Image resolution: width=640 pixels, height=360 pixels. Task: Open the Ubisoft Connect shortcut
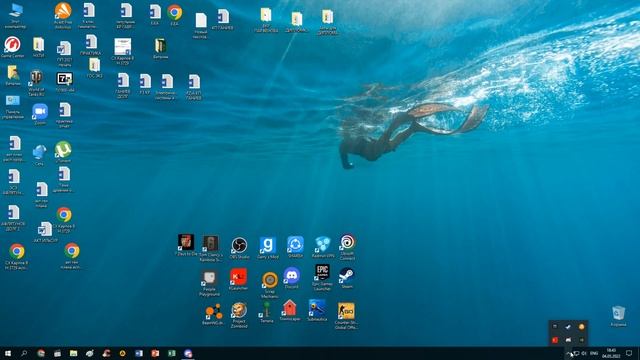[x=347, y=247]
